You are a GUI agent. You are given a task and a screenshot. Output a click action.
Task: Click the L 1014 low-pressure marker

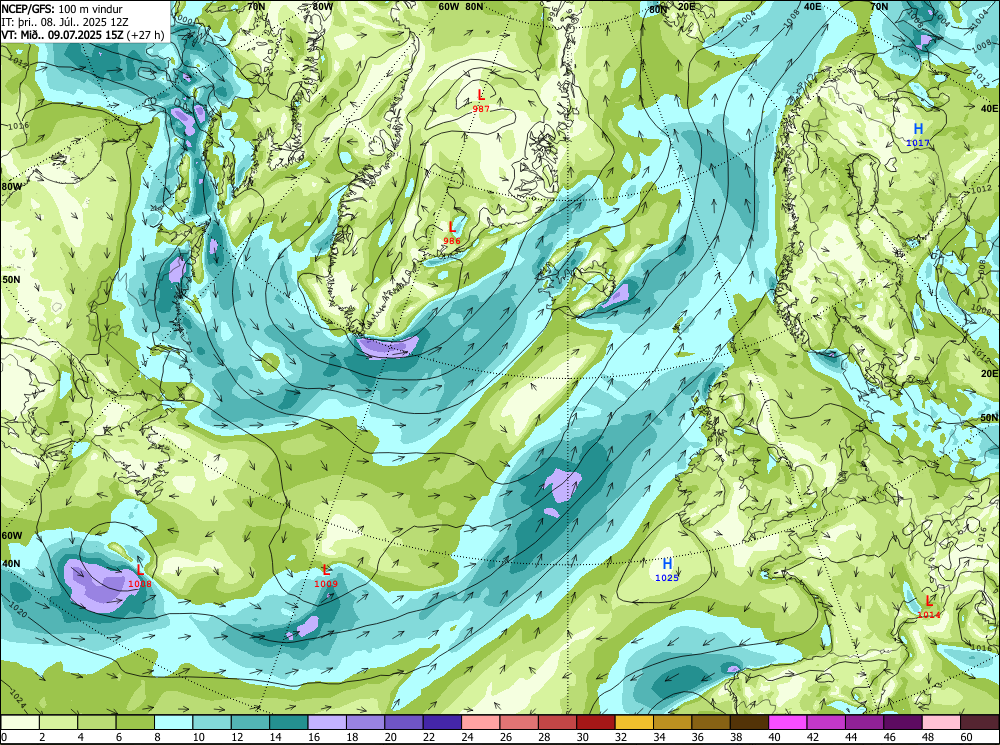click(x=929, y=606)
